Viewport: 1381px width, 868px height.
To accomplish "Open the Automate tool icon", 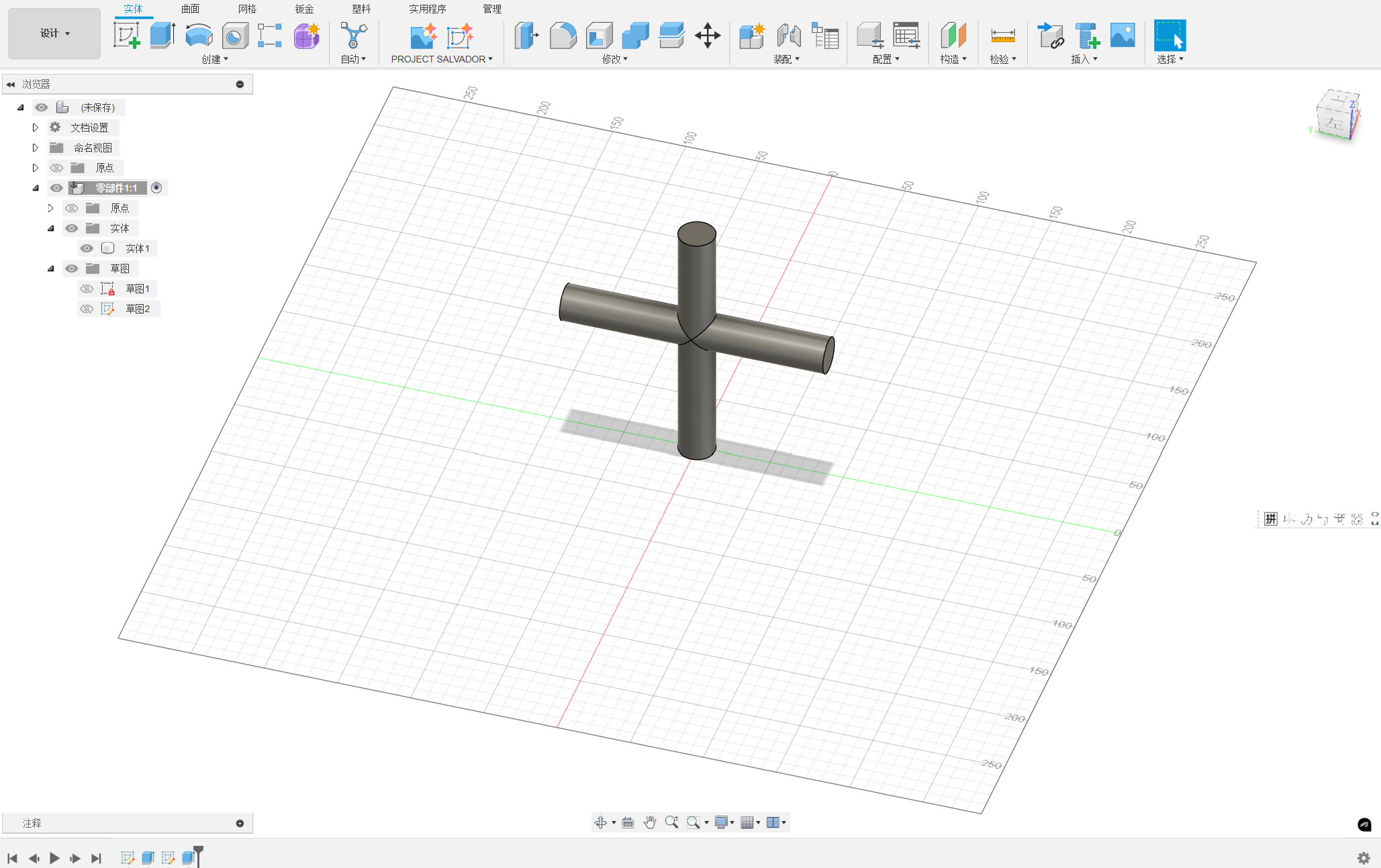I will click(x=353, y=35).
